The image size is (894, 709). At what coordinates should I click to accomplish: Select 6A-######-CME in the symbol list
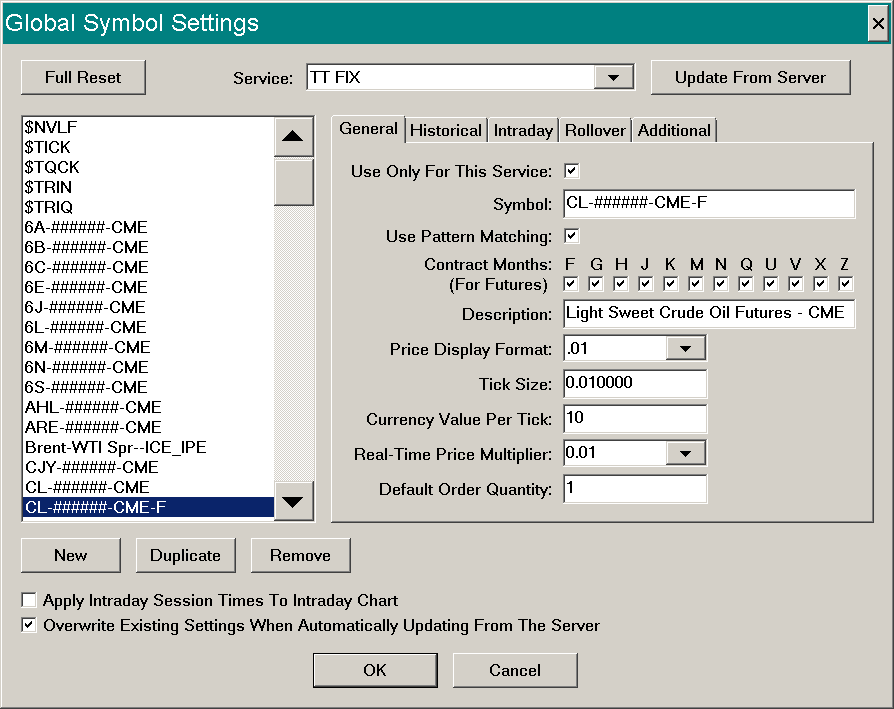coord(148,227)
